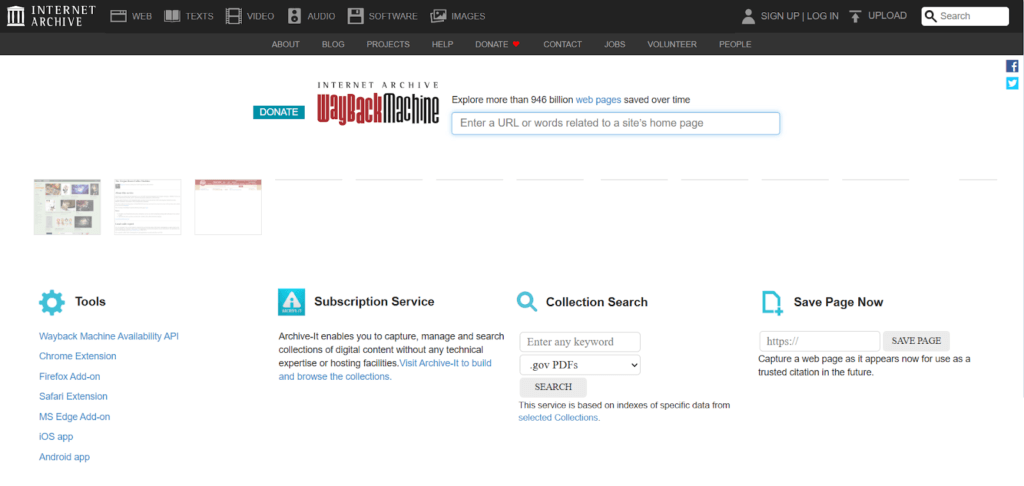This screenshot has width=1024, height=486.
Task: Click the Internet Archive logo icon
Action: pos(16,16)
